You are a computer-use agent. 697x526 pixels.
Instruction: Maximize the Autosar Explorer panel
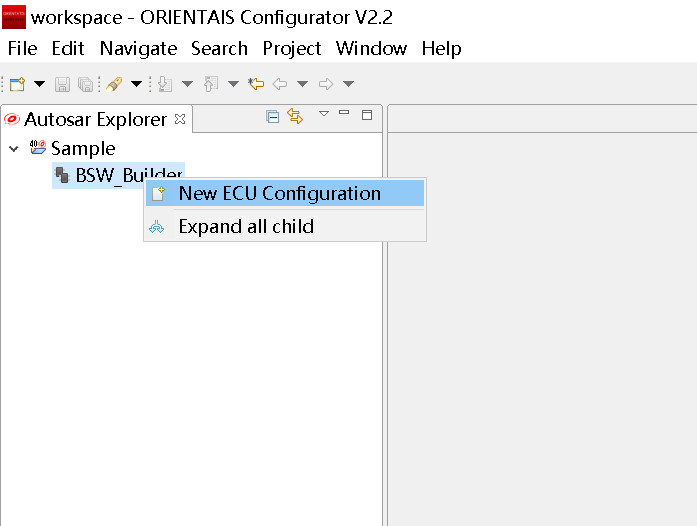coord(366,115)
